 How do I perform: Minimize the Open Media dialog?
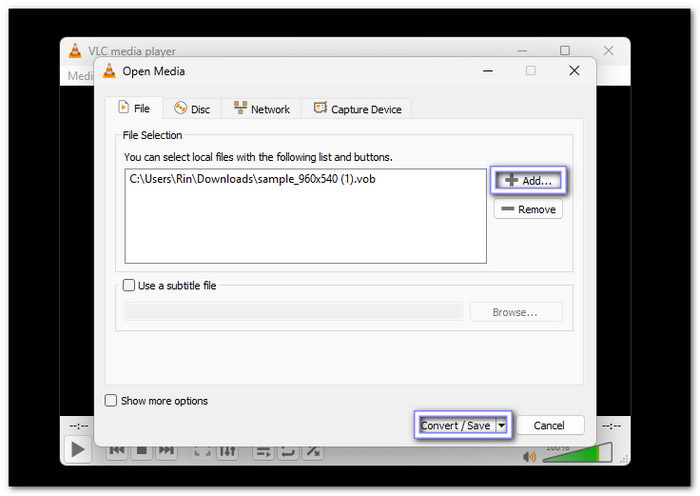(488, 71)
